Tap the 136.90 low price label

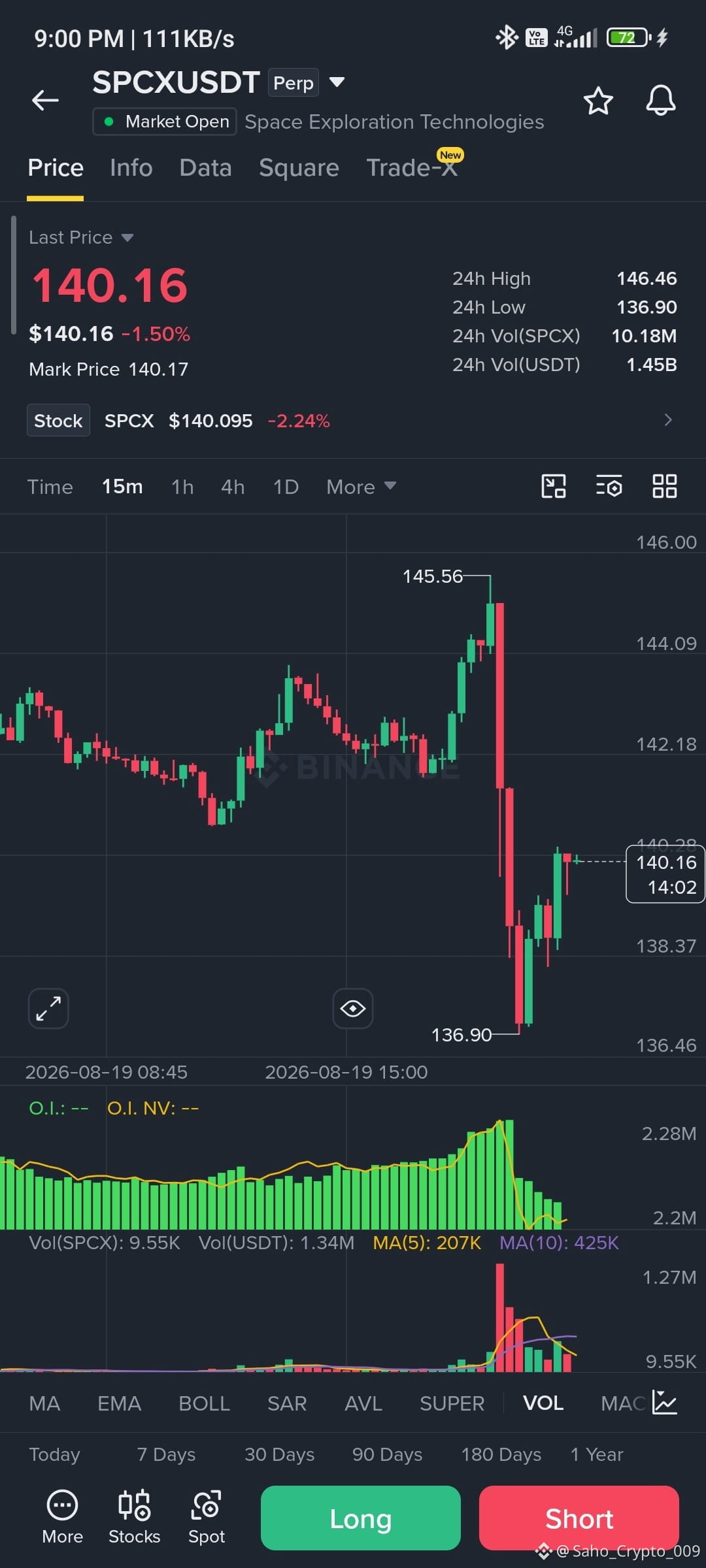click(461, 1035)
